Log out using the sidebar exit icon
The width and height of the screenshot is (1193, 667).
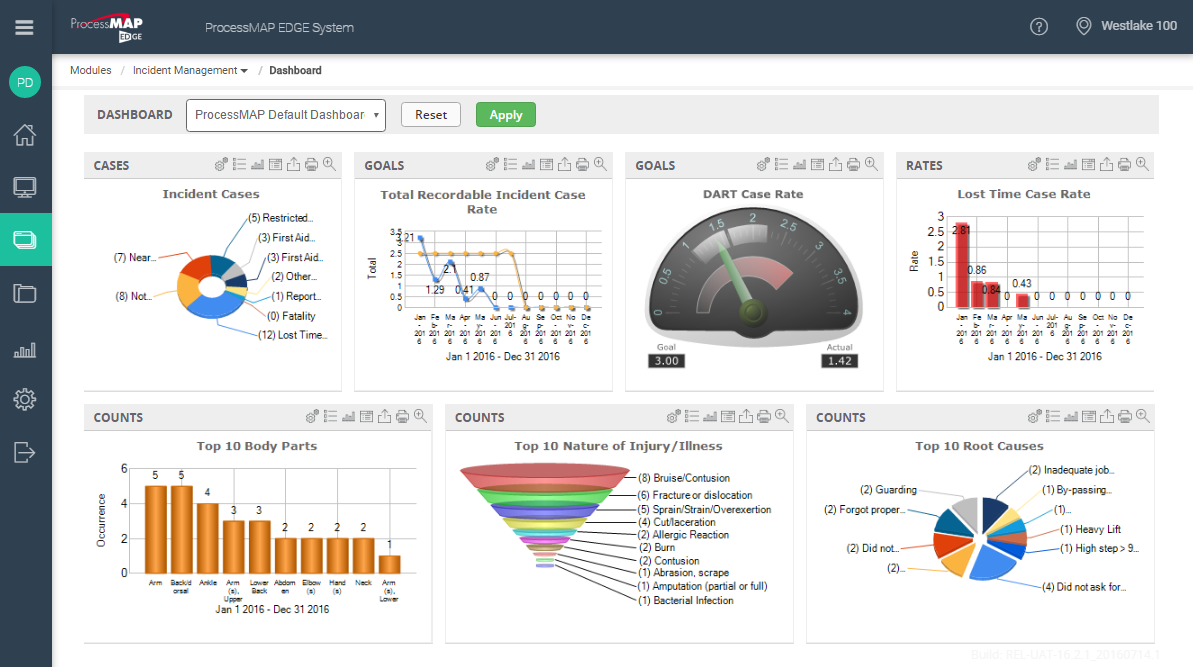click(25, 452)
